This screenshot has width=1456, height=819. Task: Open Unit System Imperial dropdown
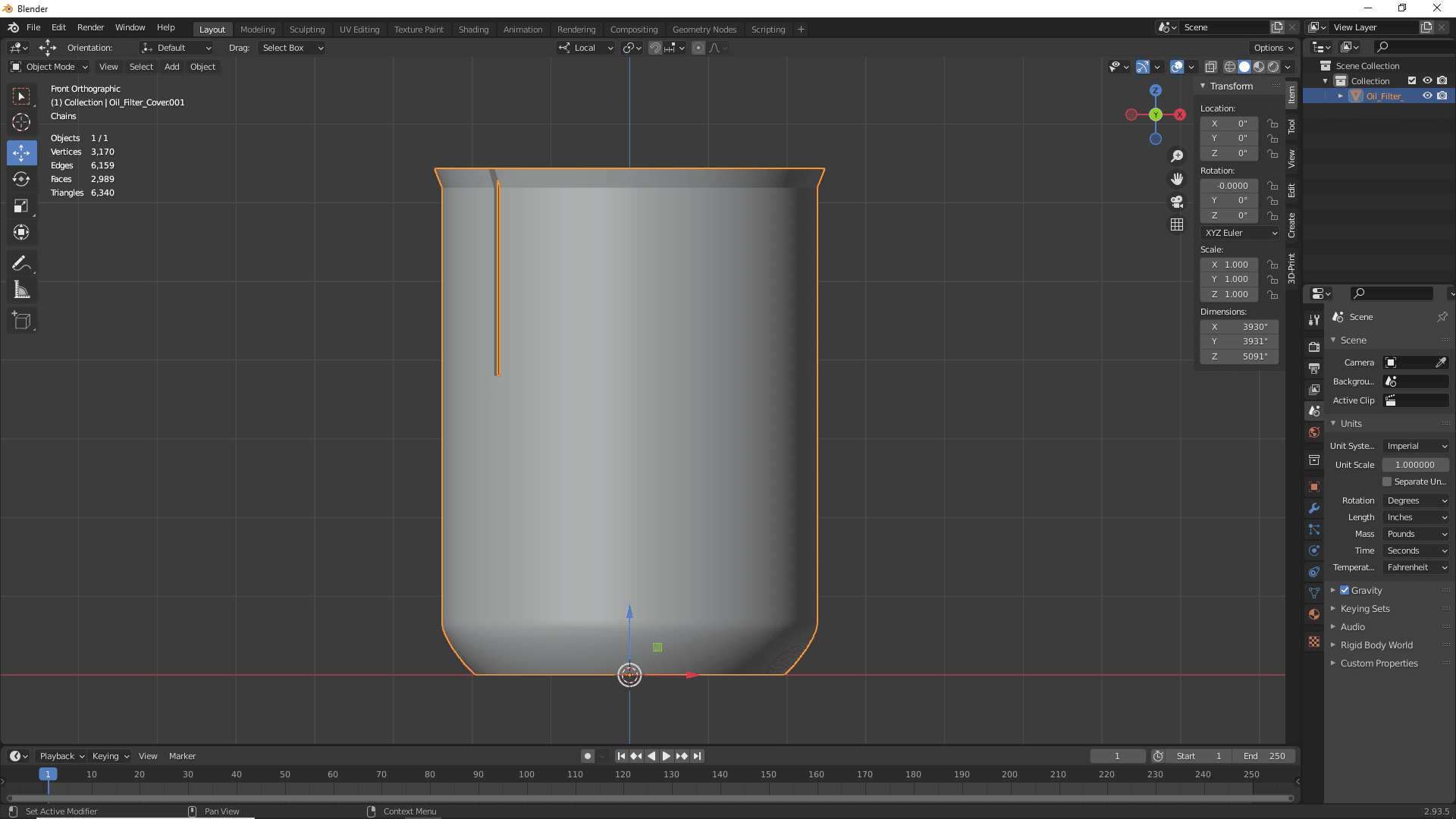1417,446
